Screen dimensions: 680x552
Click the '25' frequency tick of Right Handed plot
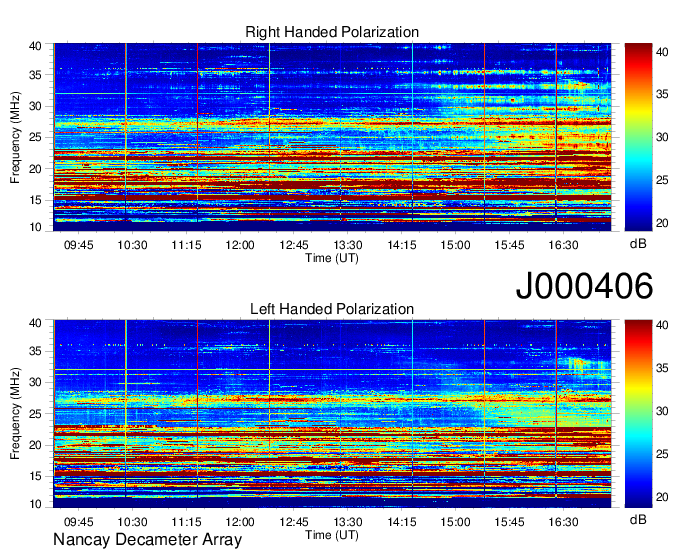(x=35, y=137)
